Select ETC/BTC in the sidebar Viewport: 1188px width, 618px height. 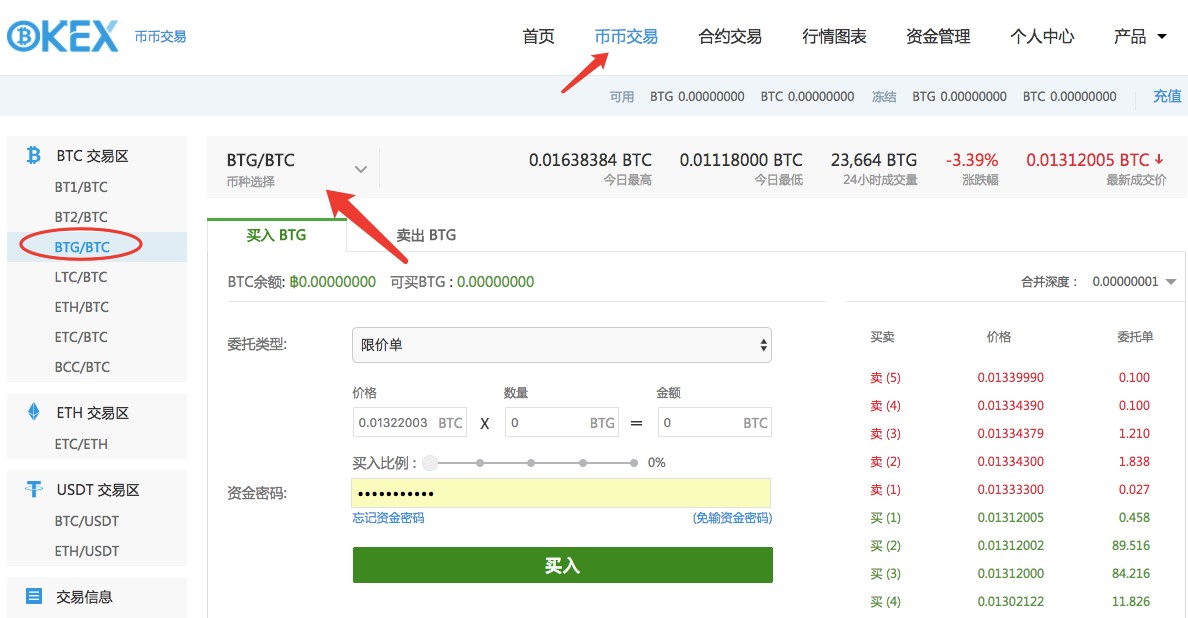(x=81, y=337)
